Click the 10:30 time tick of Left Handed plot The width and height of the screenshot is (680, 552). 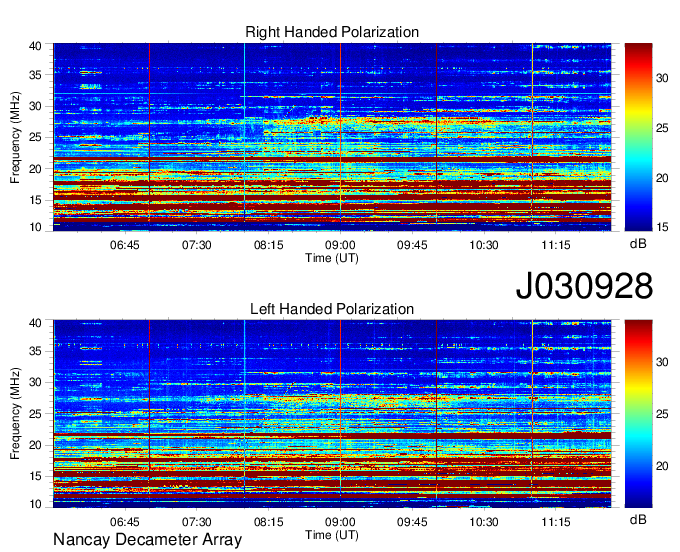point(484,522)
